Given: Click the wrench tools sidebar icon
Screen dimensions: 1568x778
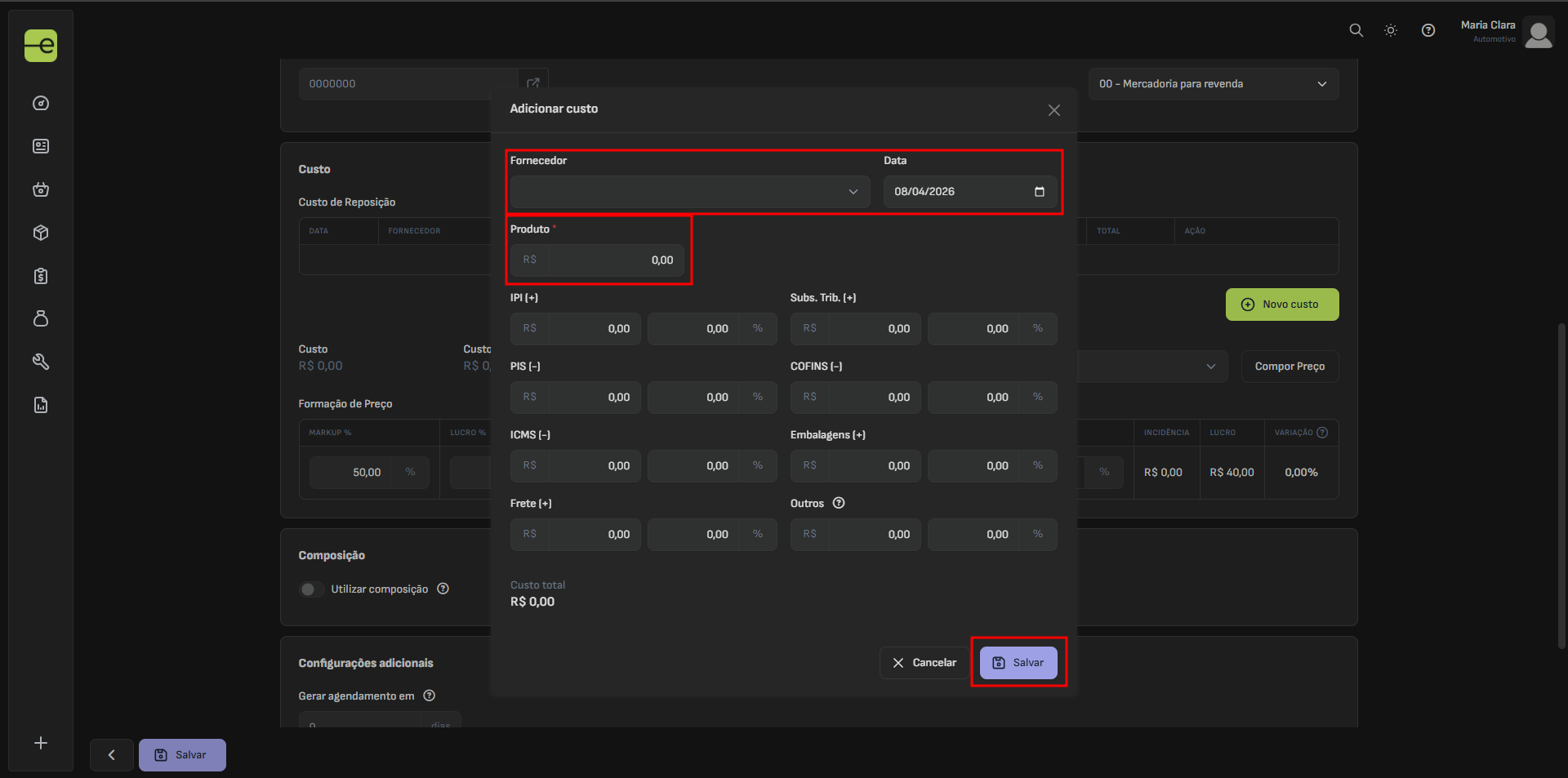Looking at the screenshot, I should click(41, 362).
